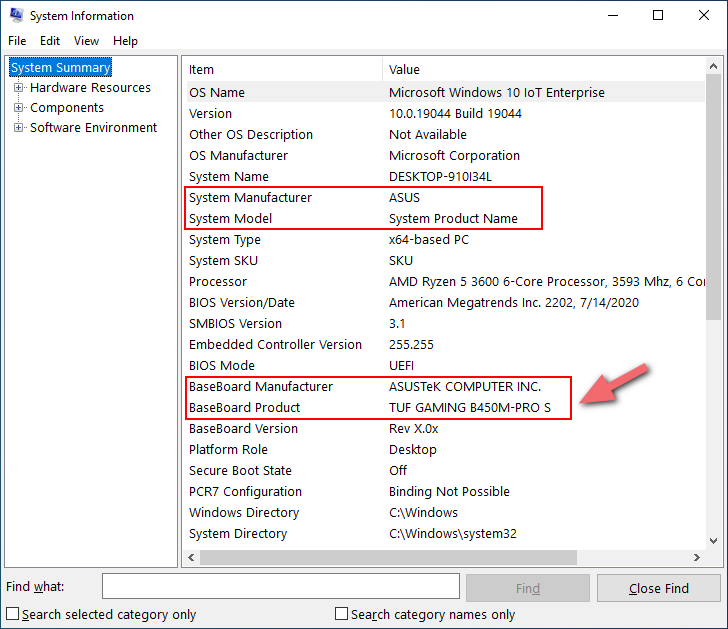Select the Software Environment tree item
The image size is (728, 629).
coord(93,127)
